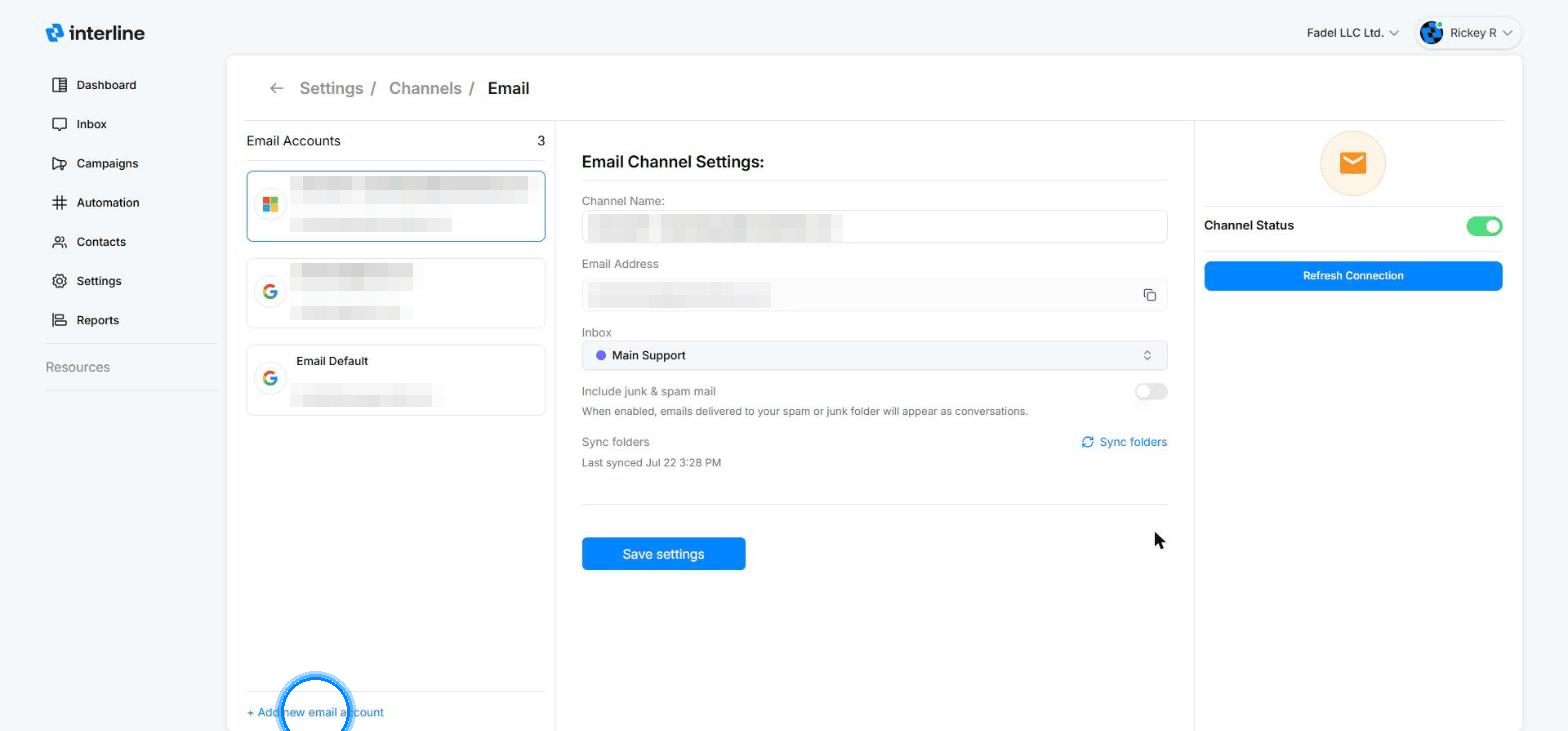The width and height of the screenshot is (1568, 731).
Task: Click the purple dot in Main Support inbox
Action: (601, 355)
